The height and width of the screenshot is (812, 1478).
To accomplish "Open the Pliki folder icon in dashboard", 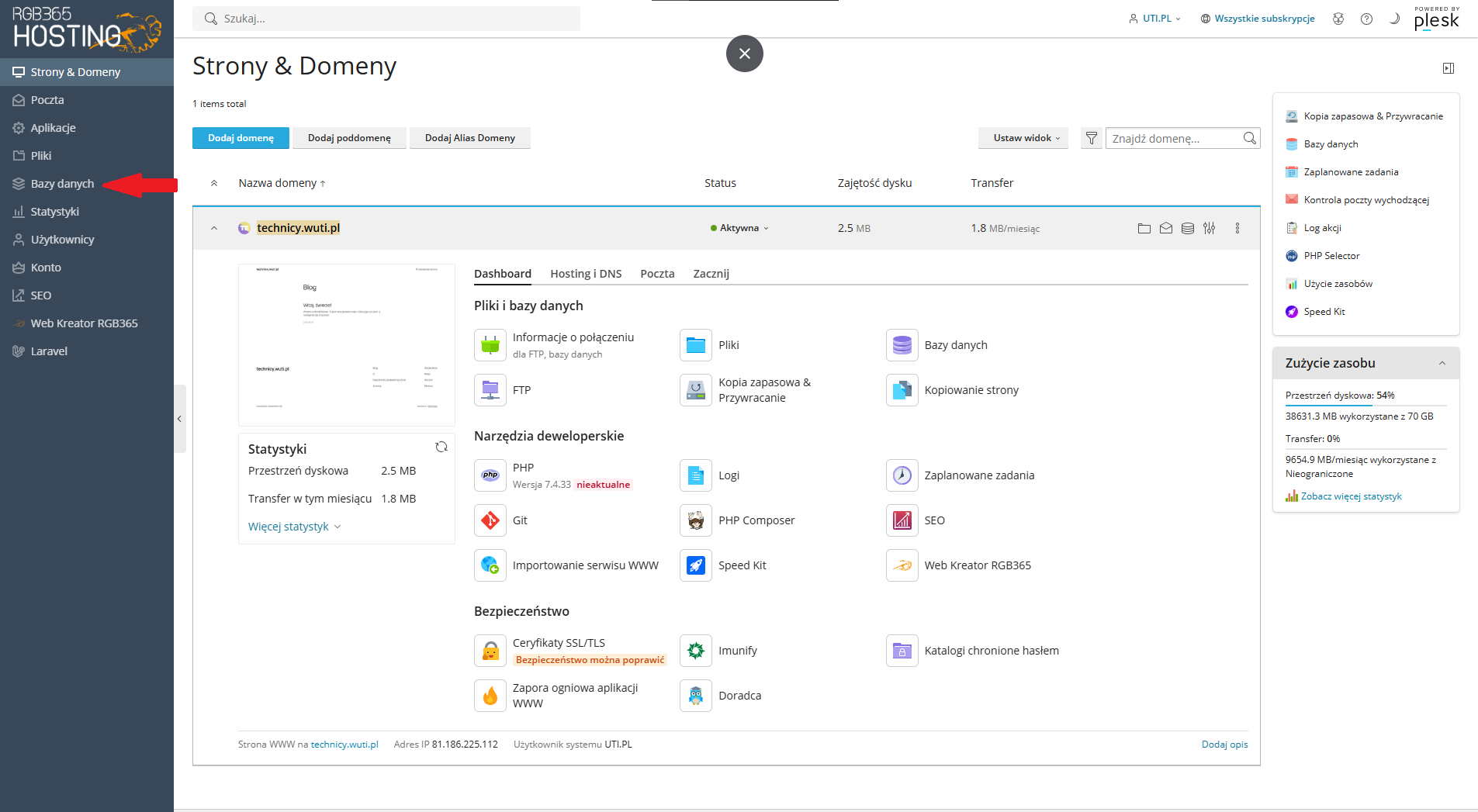I will [x=696, y=345].
